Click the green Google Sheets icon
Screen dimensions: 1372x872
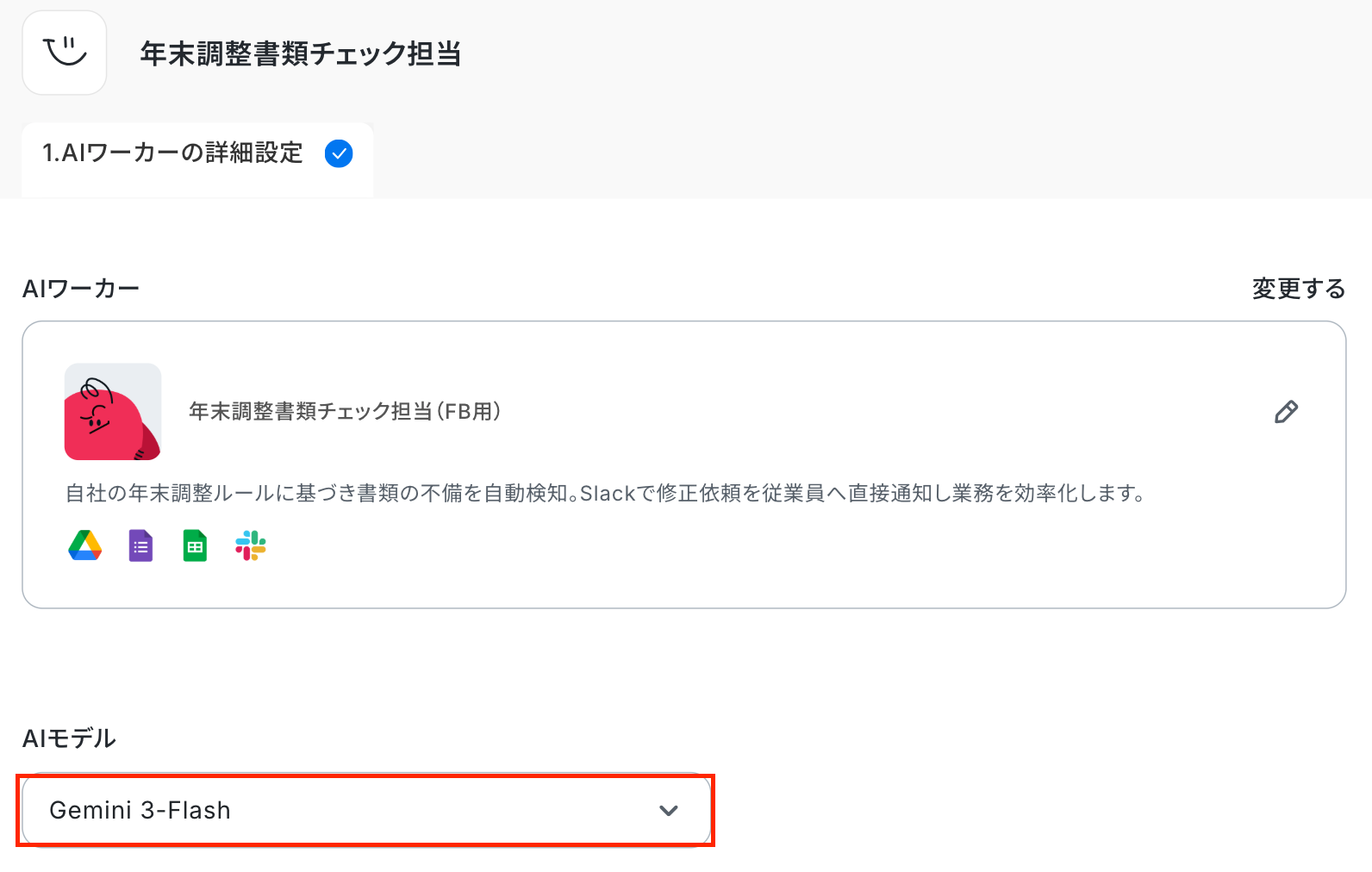pyautogui.click(x=196, y=546)
